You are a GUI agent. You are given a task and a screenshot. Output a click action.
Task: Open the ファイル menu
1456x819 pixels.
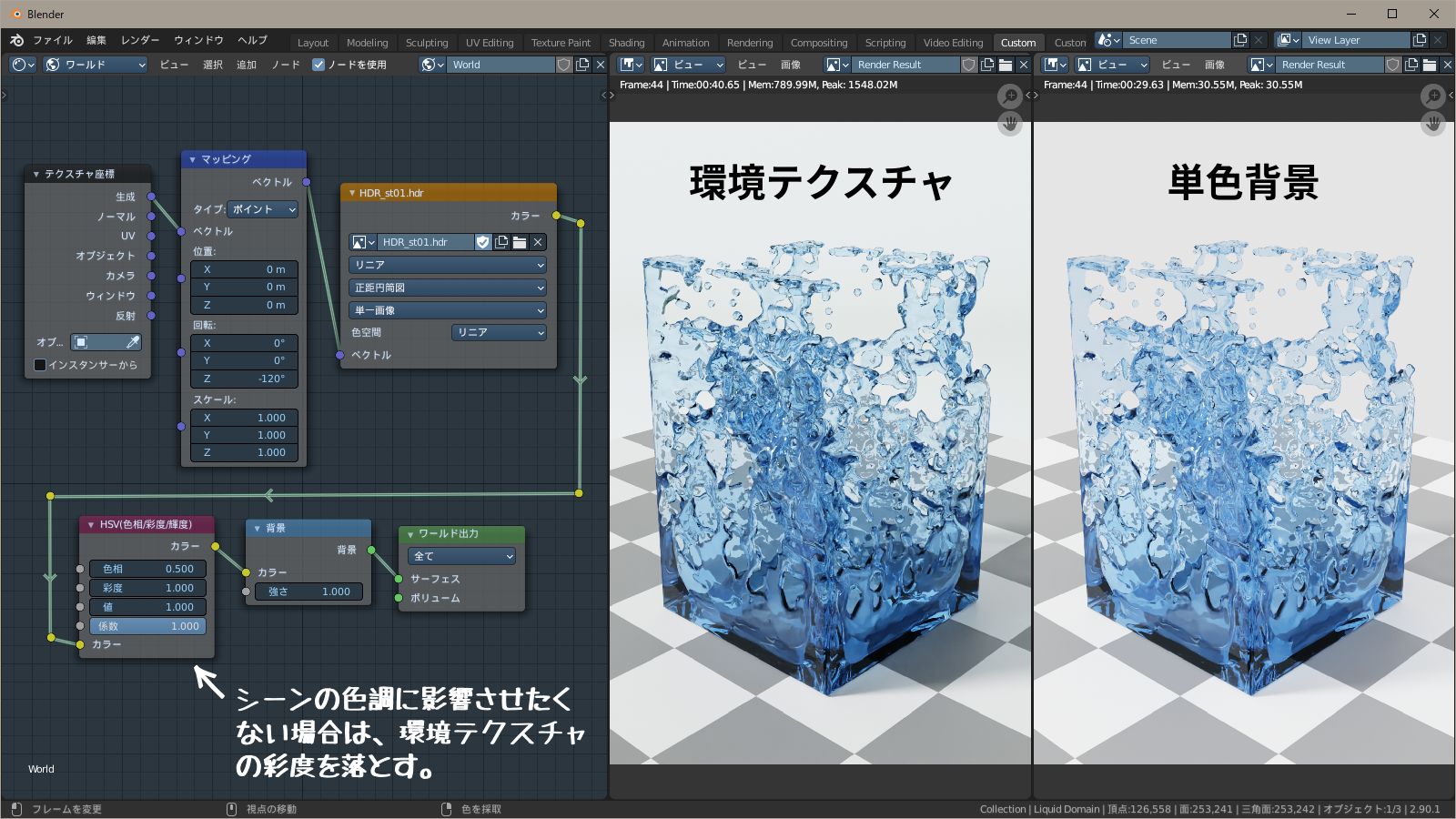coord(53,41)
